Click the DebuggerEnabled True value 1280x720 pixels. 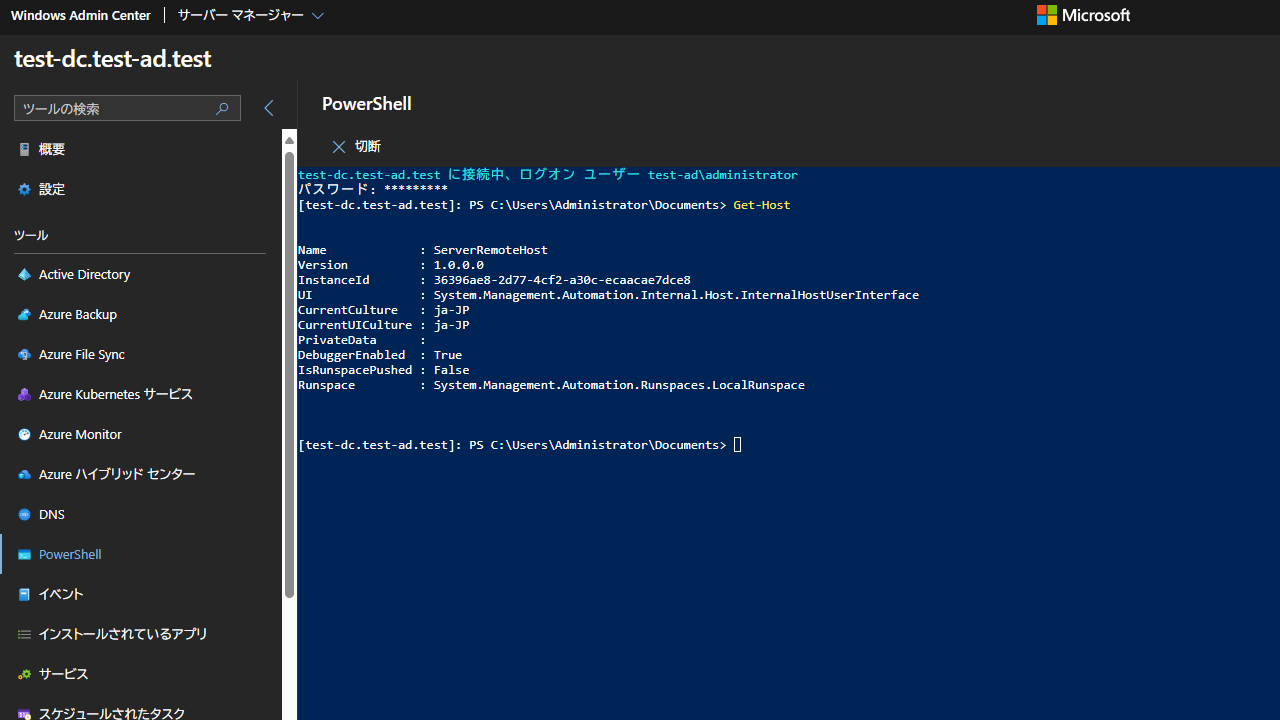(447, 355)
